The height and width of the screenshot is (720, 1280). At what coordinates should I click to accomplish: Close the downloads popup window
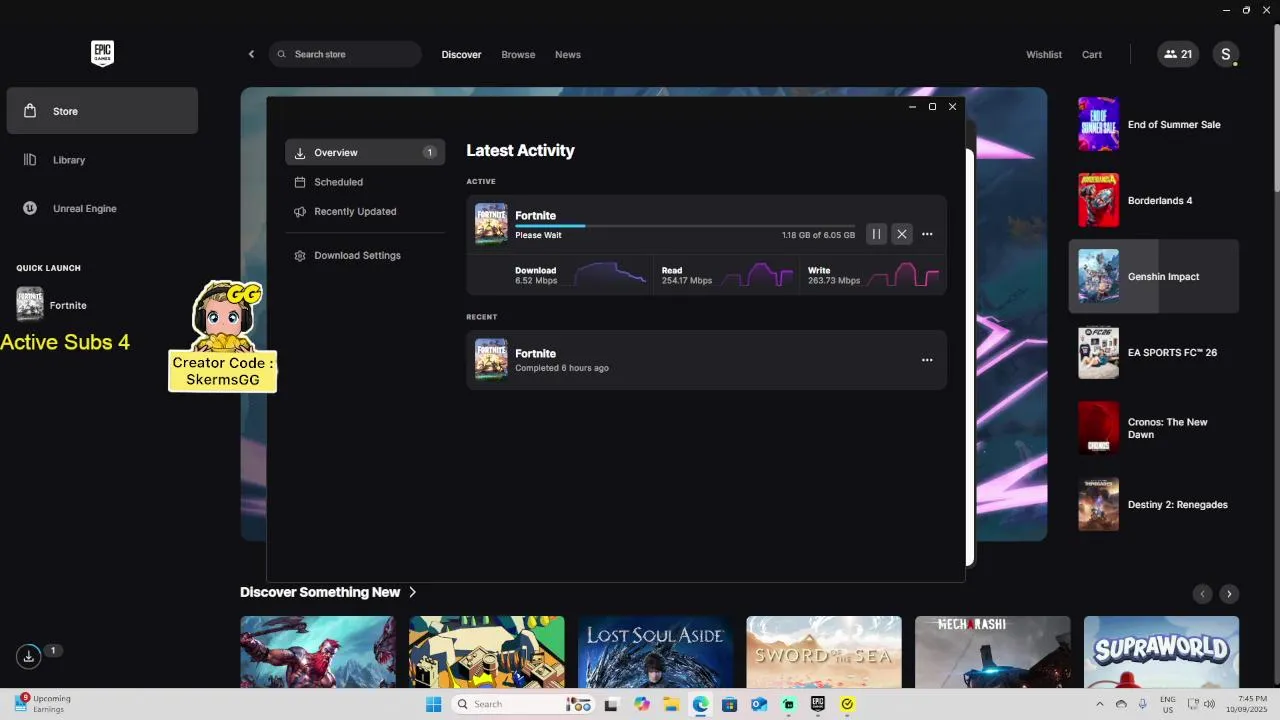[x=952, y=106]
